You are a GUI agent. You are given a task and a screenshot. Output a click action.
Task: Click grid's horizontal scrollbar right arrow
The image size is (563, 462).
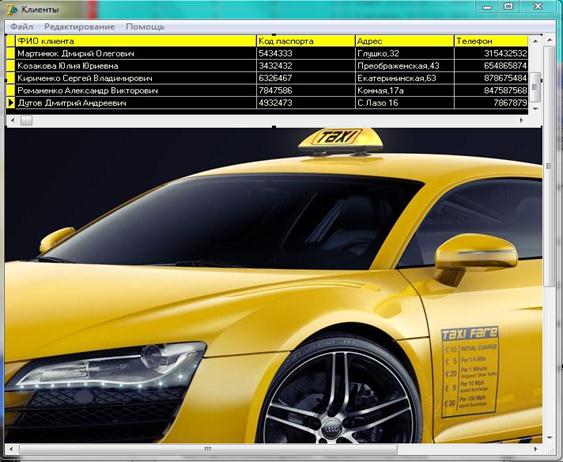(522, 121)
